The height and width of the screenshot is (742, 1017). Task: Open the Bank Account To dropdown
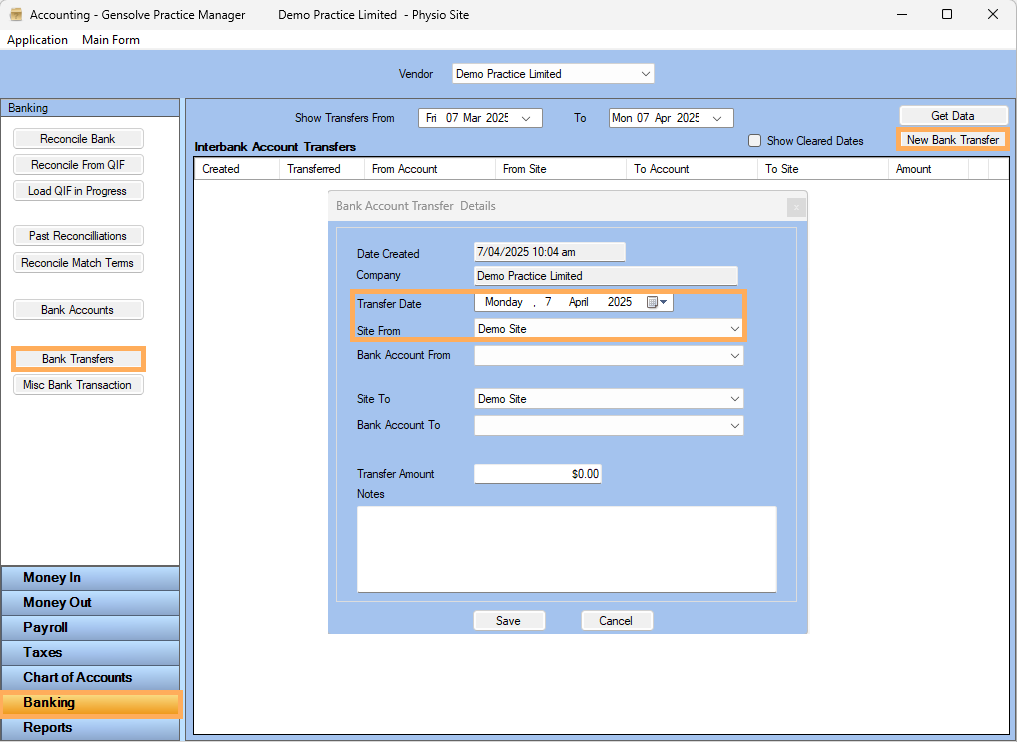tap(734, 425)
